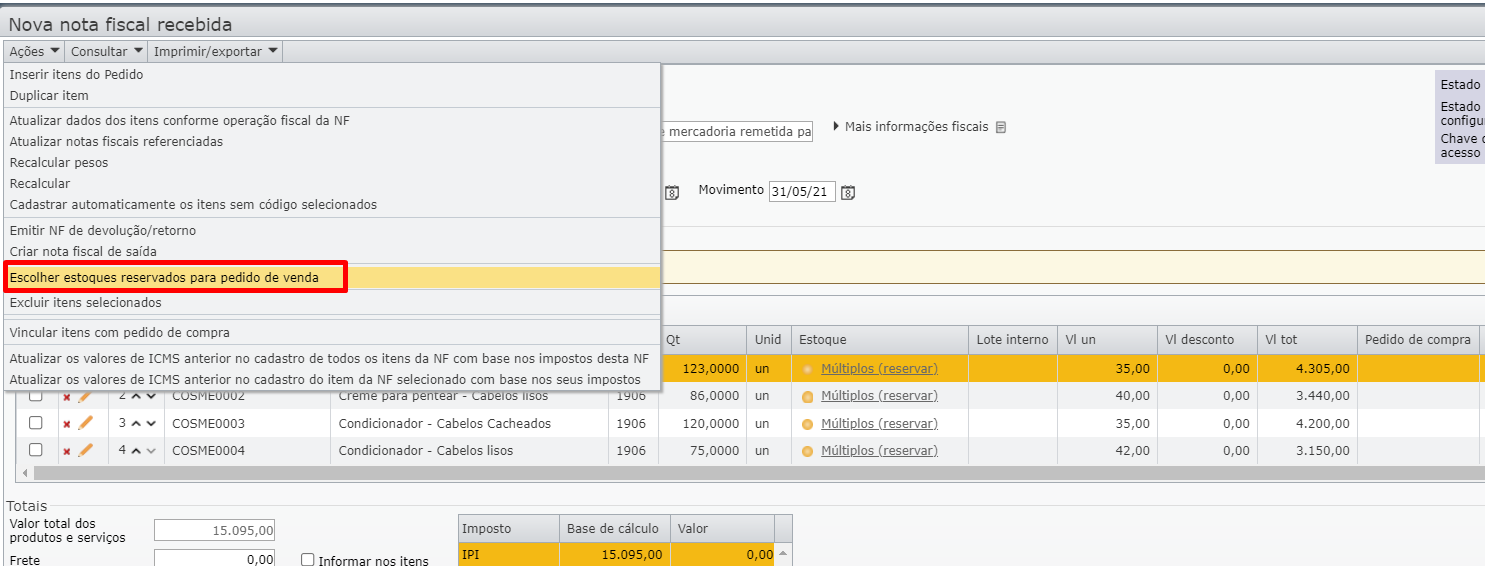Click the Lote interno column header
Image resolution: width=1485 pixels, height=566 pixels.
[x=1013, y=340]
